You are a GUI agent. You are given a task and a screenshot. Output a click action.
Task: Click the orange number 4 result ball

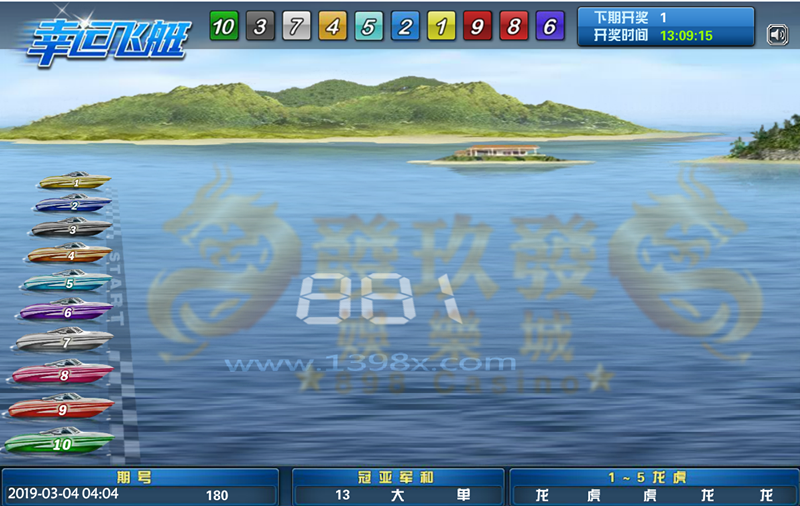333,26
